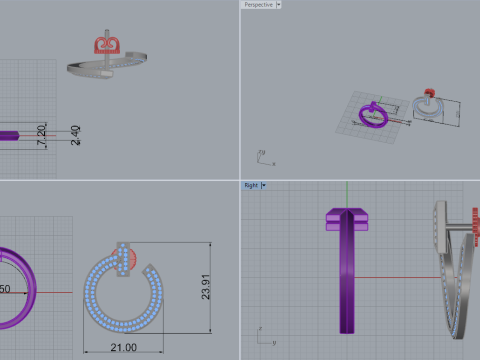Select the red butterfly earring back, top-left viewport
The image size is (480, 360).
[x=107, y=45]
